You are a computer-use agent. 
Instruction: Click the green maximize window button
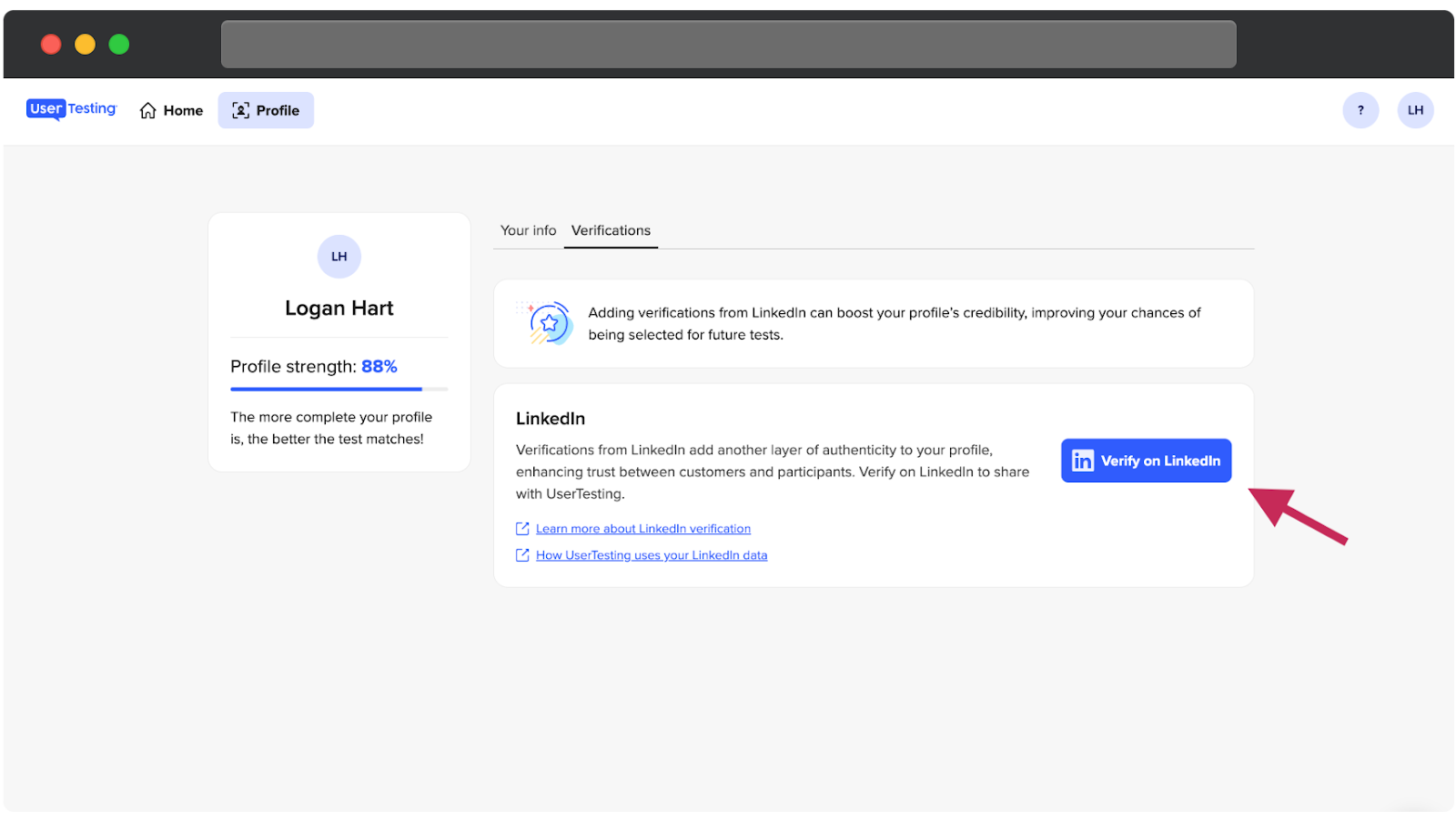coord(119,44)
